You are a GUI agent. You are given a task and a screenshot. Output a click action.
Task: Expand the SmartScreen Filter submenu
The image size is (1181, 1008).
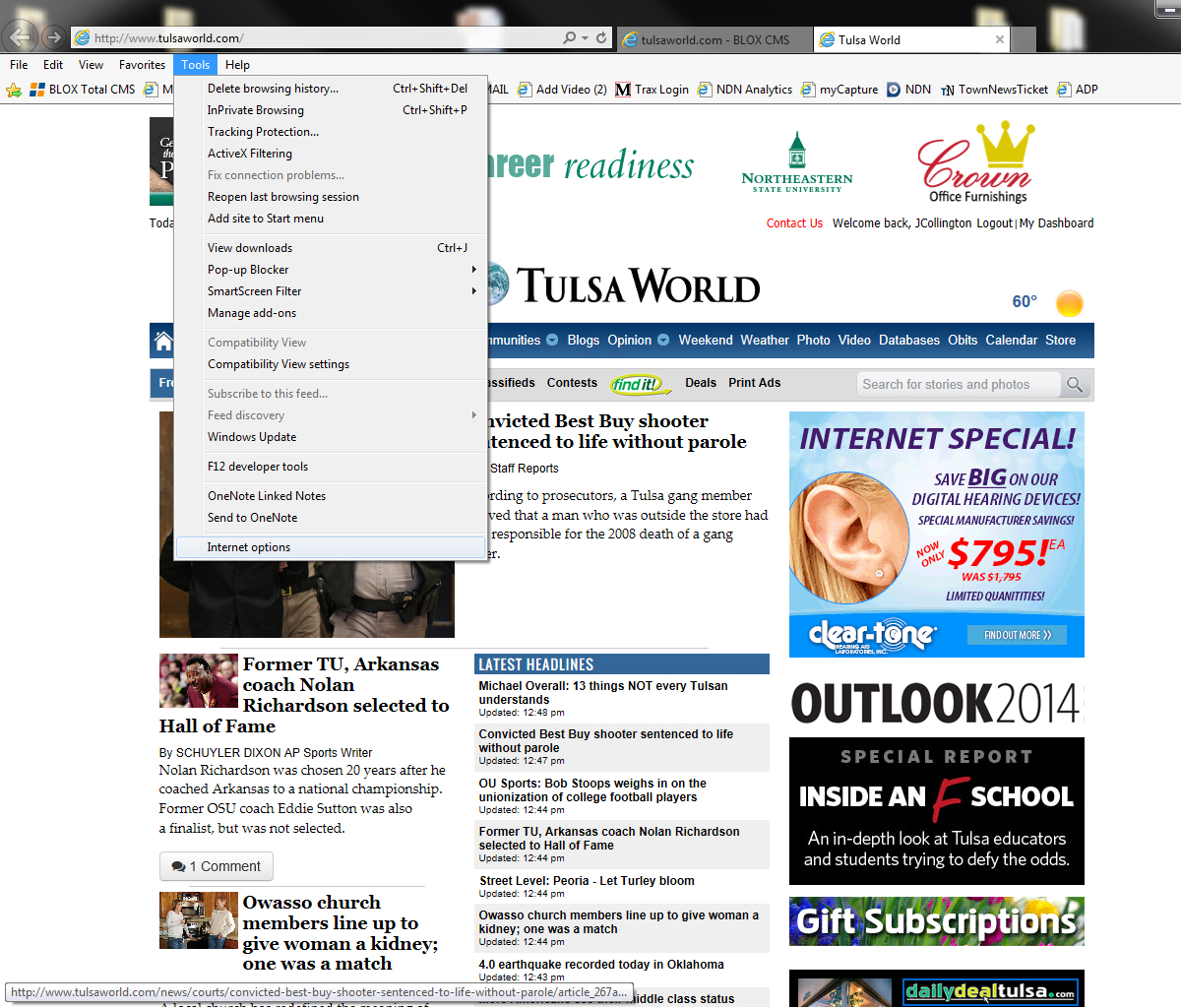pos(331,291)
